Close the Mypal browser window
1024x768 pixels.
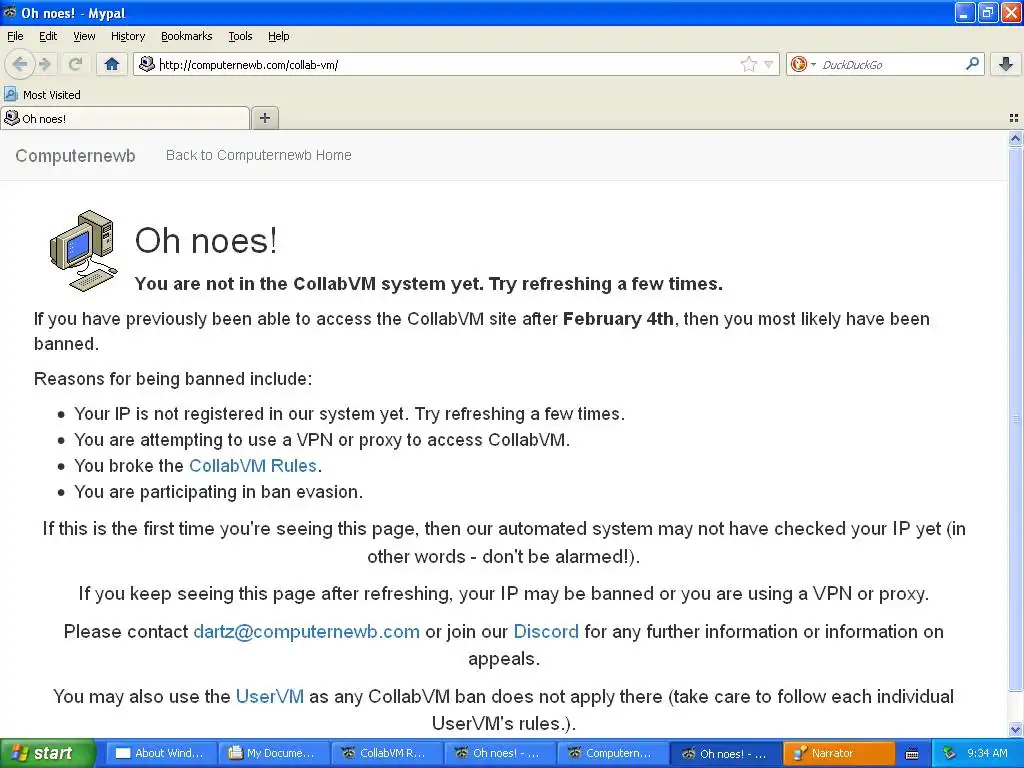tap(1010, 12)
